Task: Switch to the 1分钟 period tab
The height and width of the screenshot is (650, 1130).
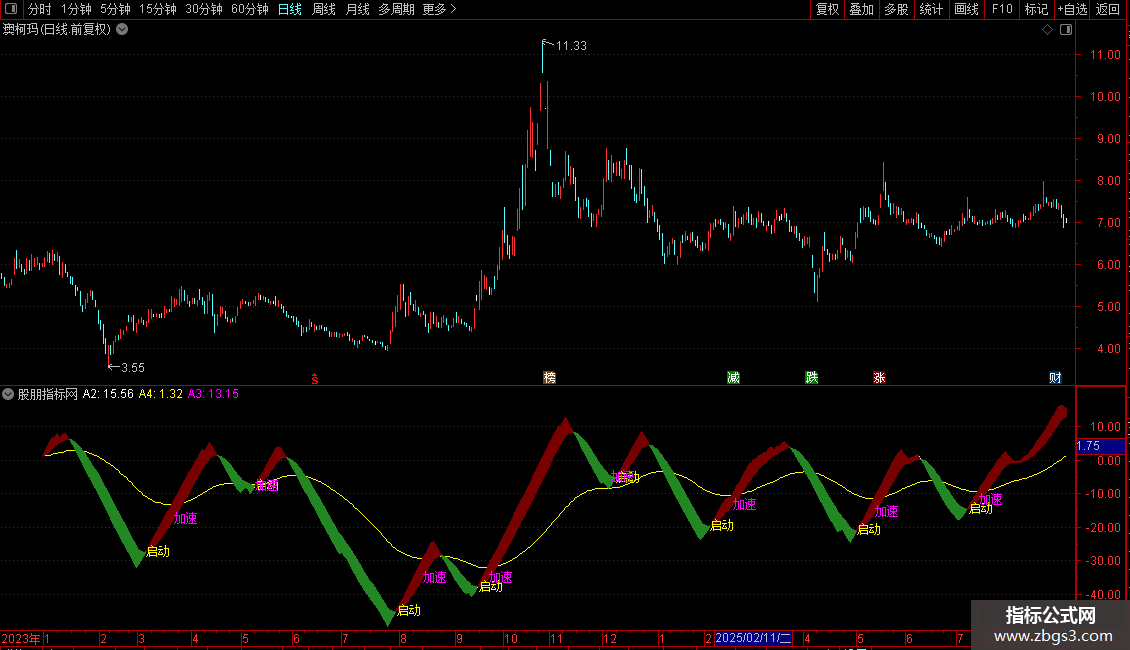Action: (x=76, y=9)
